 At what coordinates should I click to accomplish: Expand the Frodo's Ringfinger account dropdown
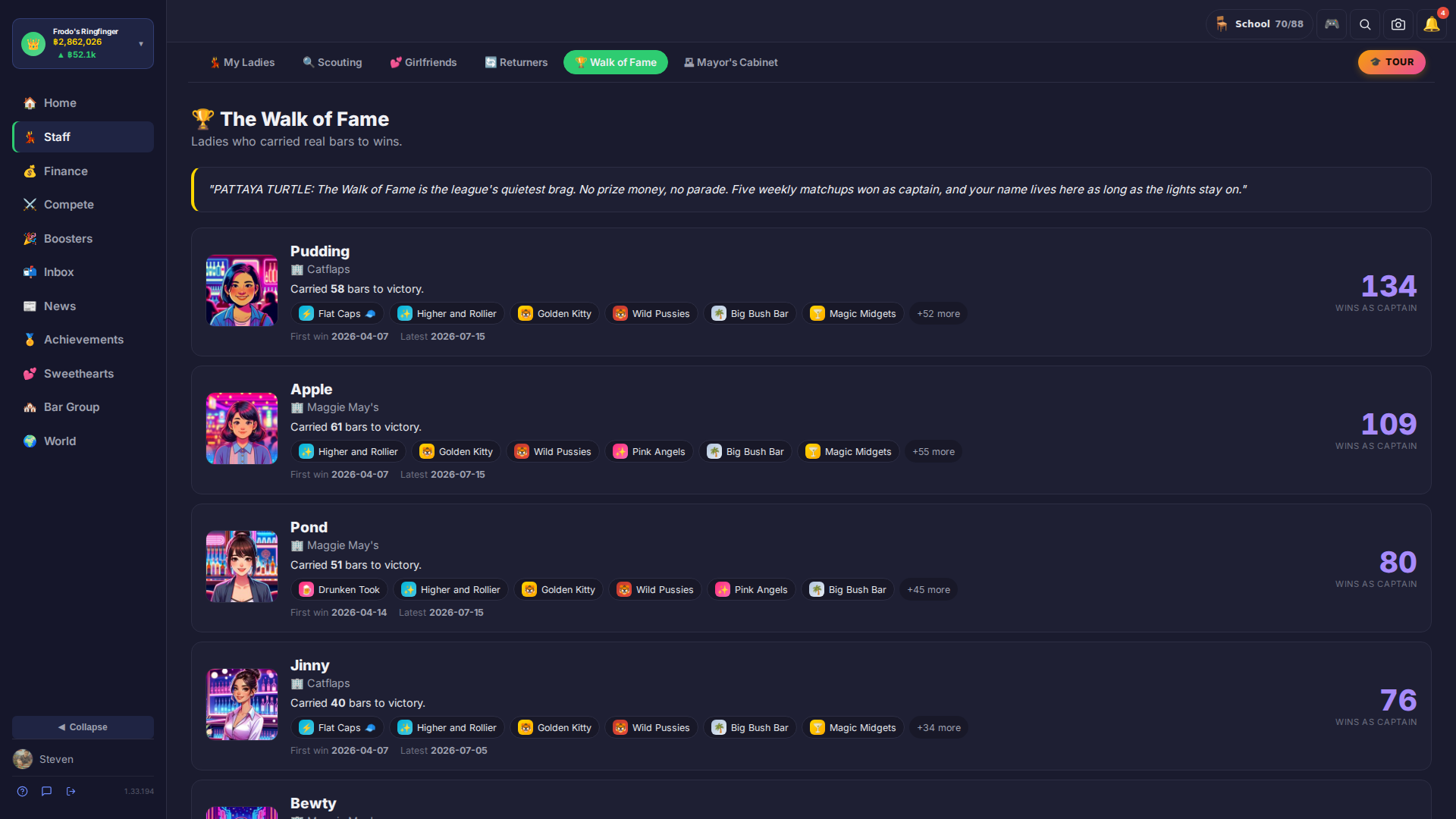coord(83,43)
